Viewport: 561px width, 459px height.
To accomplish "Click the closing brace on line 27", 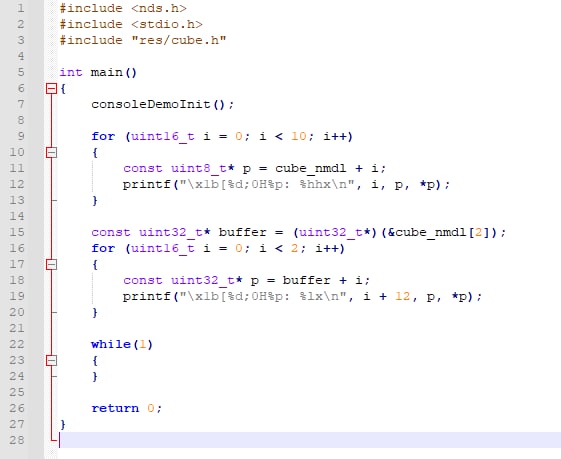I will click(x=63, y=424).
